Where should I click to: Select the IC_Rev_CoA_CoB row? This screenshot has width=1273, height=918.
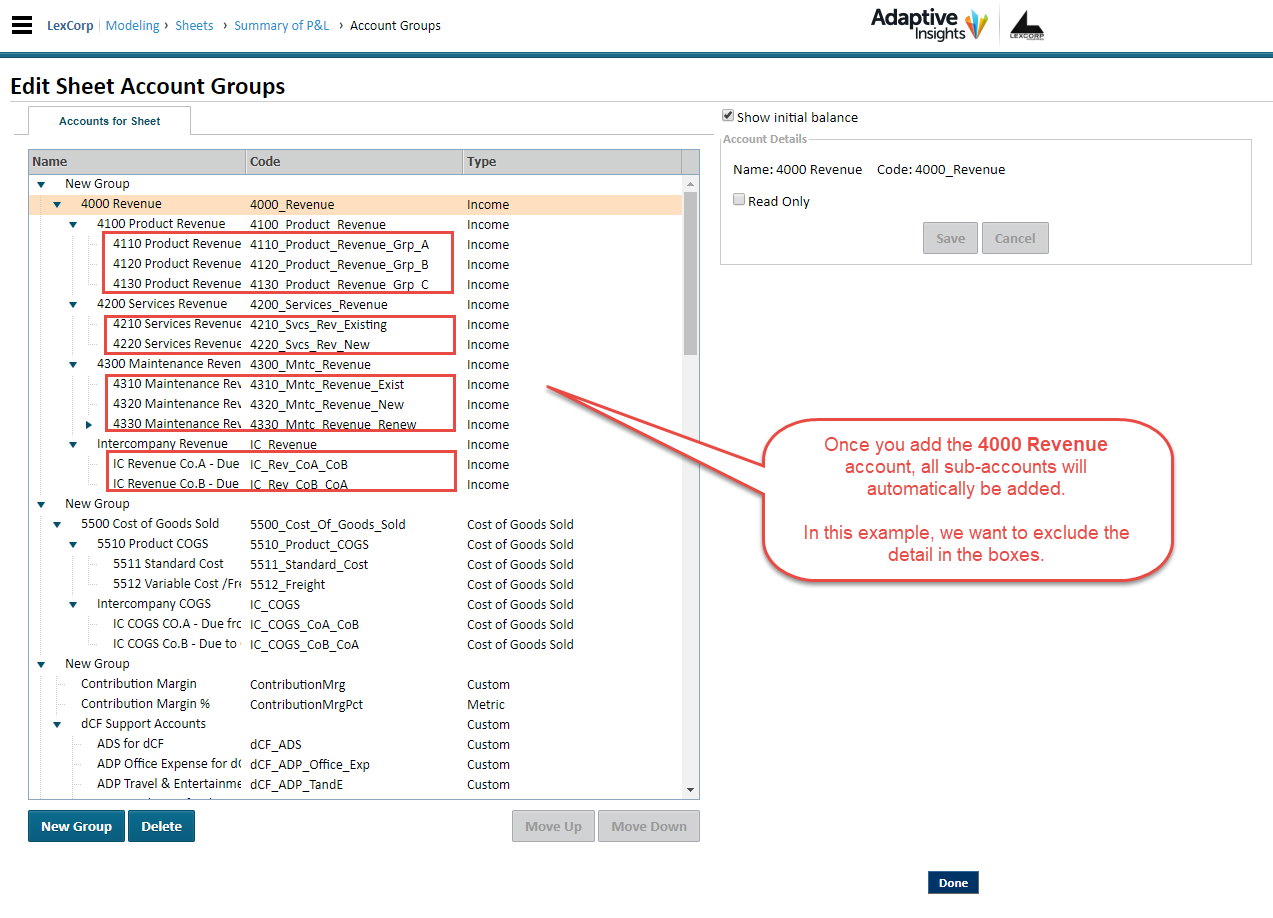(x=355, y=464)
